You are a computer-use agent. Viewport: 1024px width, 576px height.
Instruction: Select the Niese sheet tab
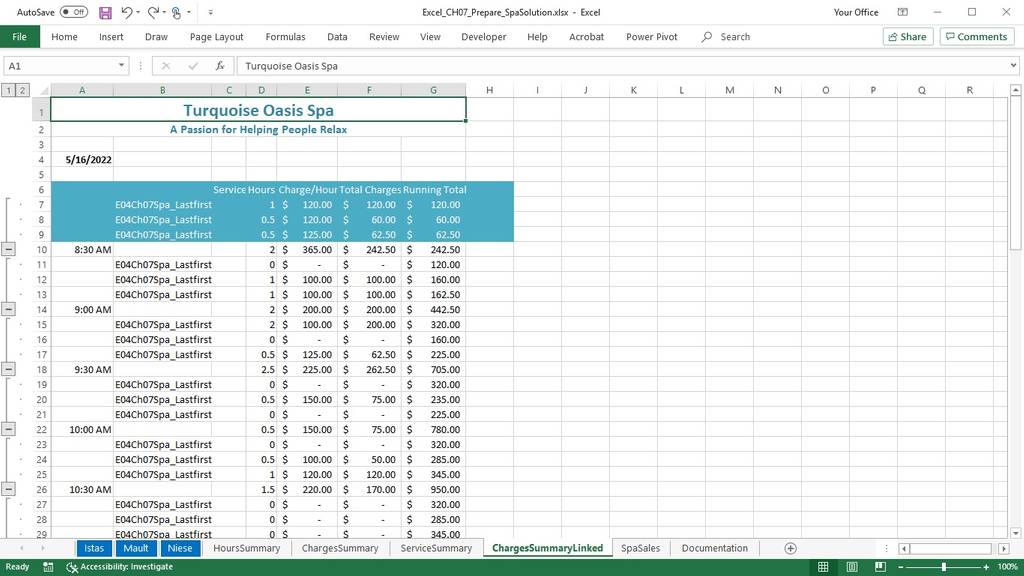tap(180, 548)
